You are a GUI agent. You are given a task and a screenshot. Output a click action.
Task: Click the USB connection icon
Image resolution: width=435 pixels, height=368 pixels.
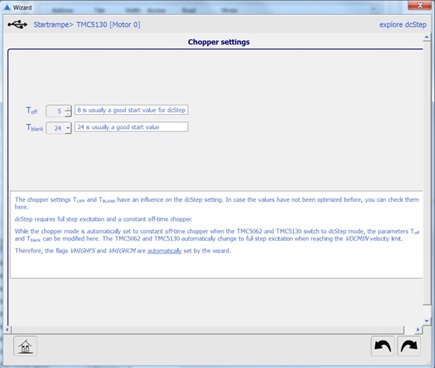[17, 24]
